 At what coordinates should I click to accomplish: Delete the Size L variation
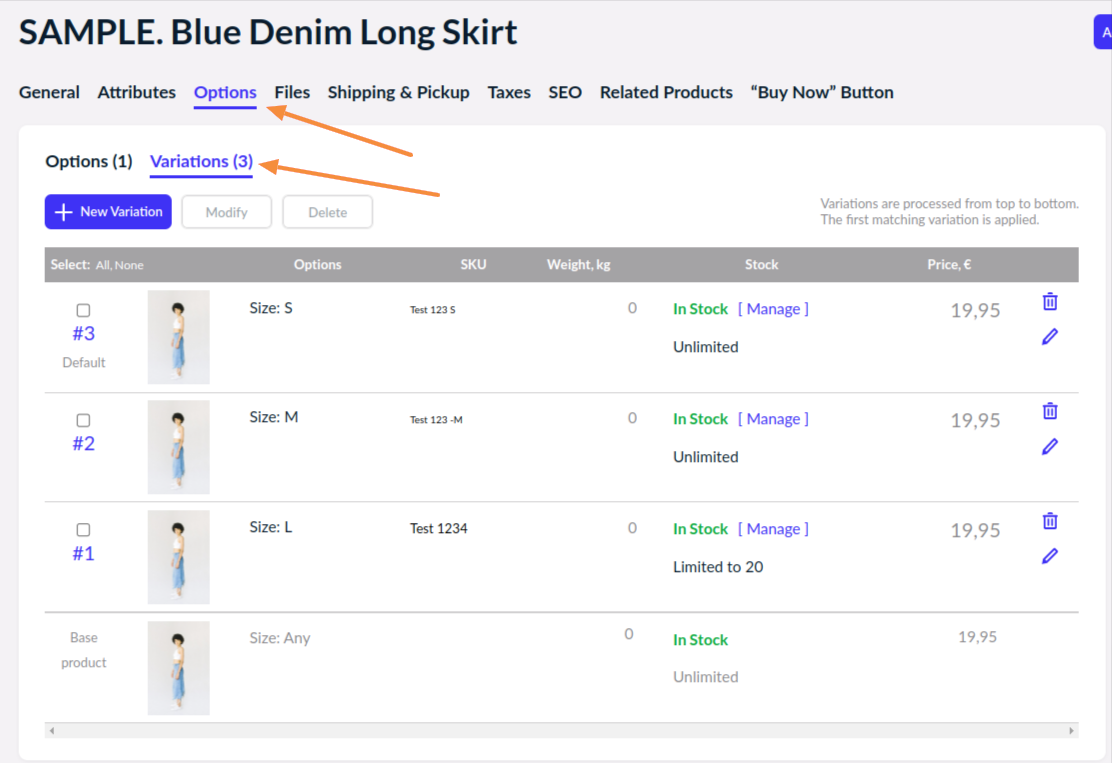[1050, 521]
